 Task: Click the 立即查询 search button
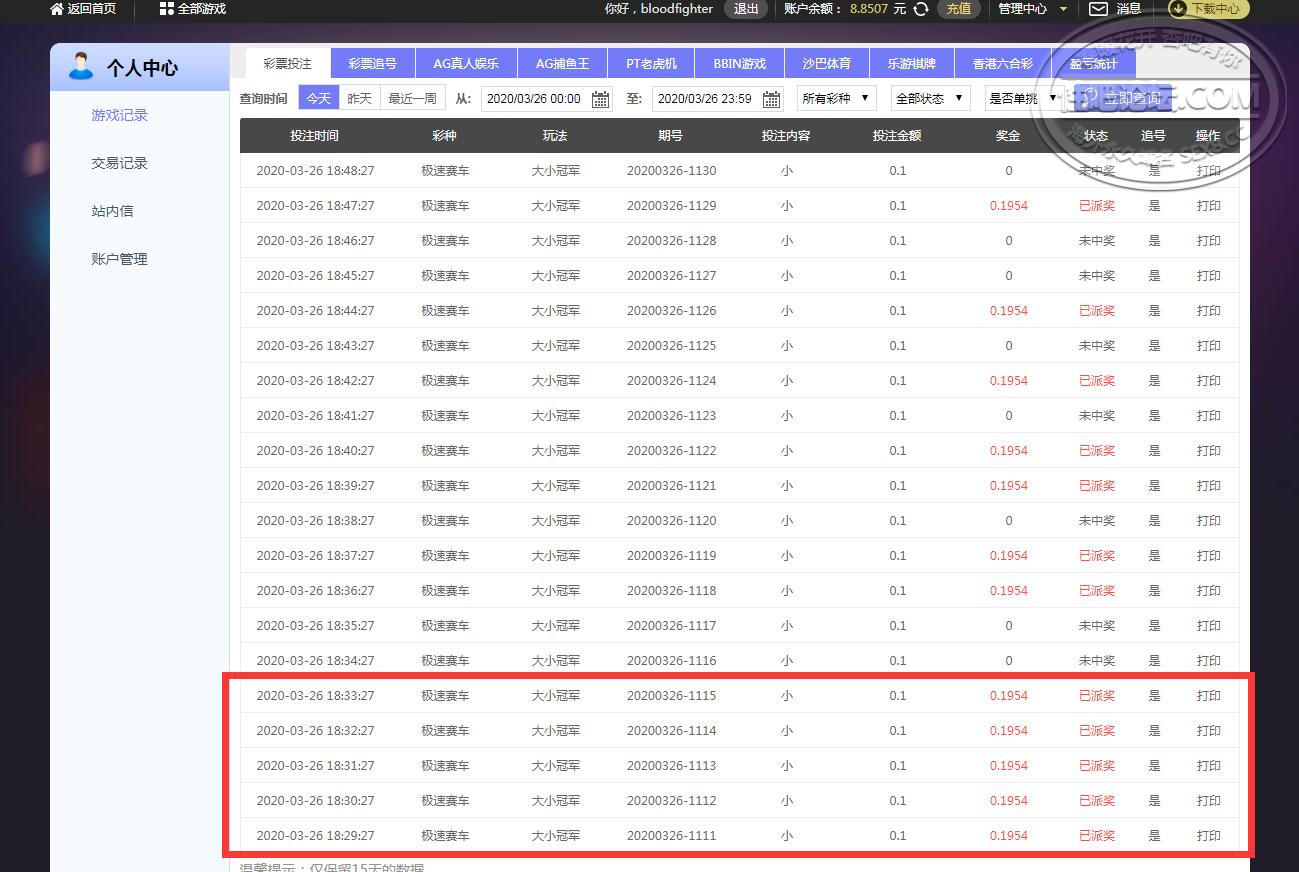click(x=1125, y=98)
